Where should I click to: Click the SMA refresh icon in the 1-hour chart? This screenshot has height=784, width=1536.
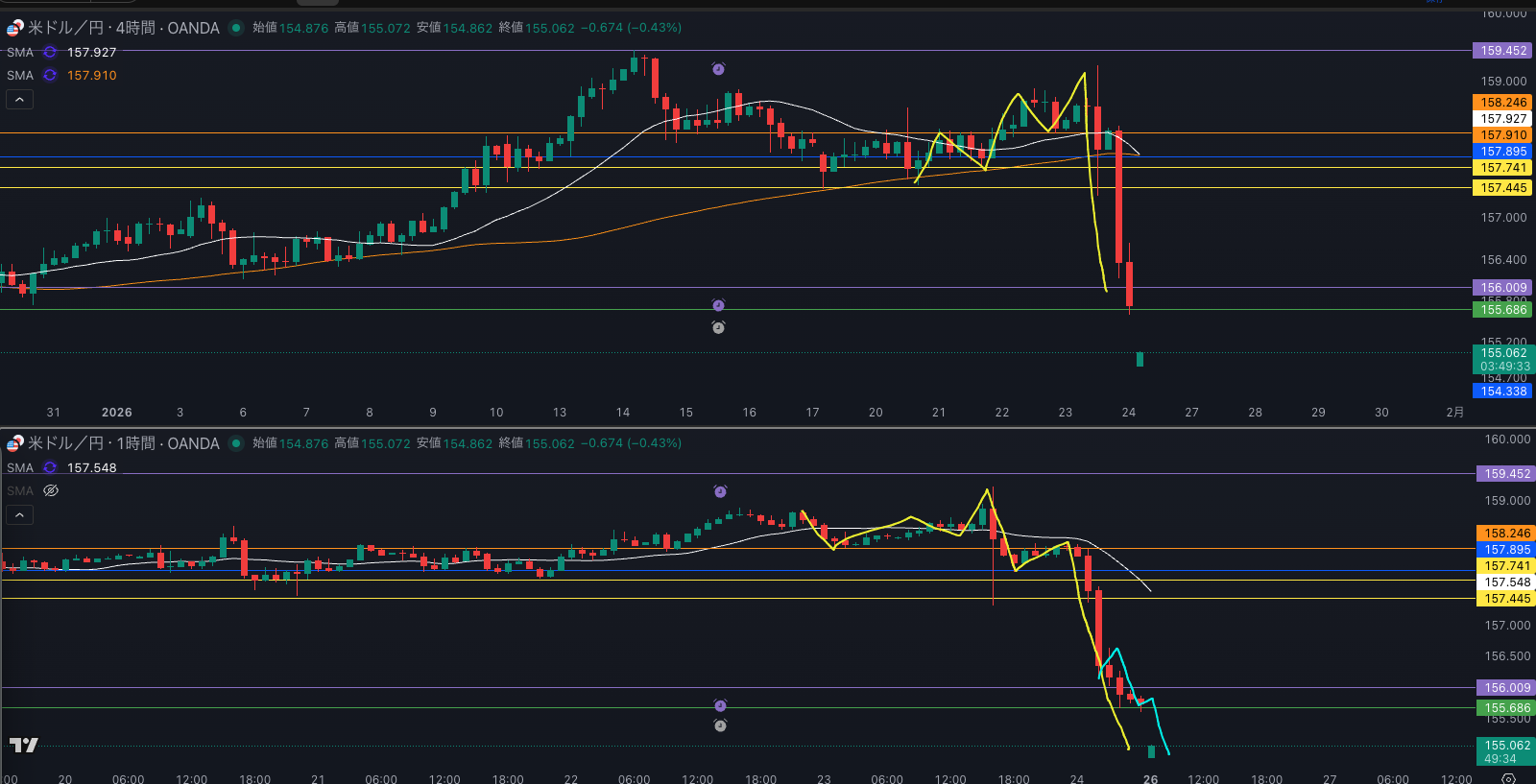click(50, 468)
